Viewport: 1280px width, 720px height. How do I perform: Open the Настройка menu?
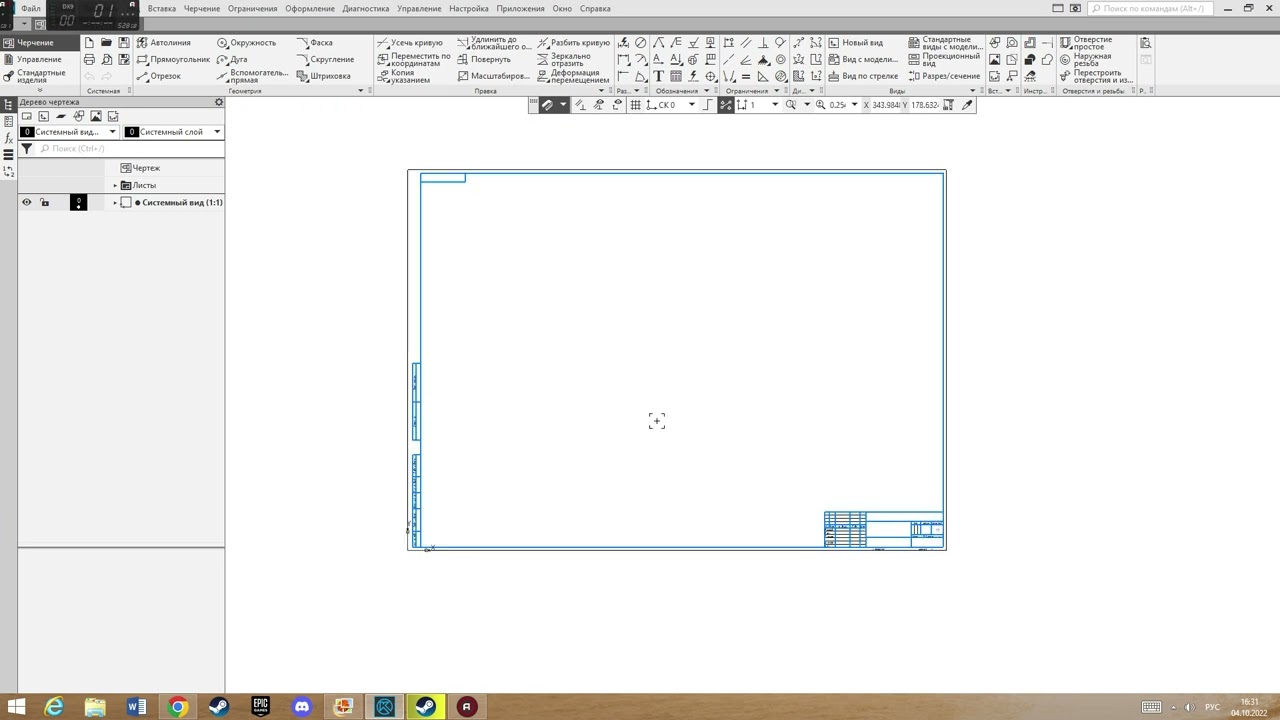pyautogui.click(x=469, y=8)
